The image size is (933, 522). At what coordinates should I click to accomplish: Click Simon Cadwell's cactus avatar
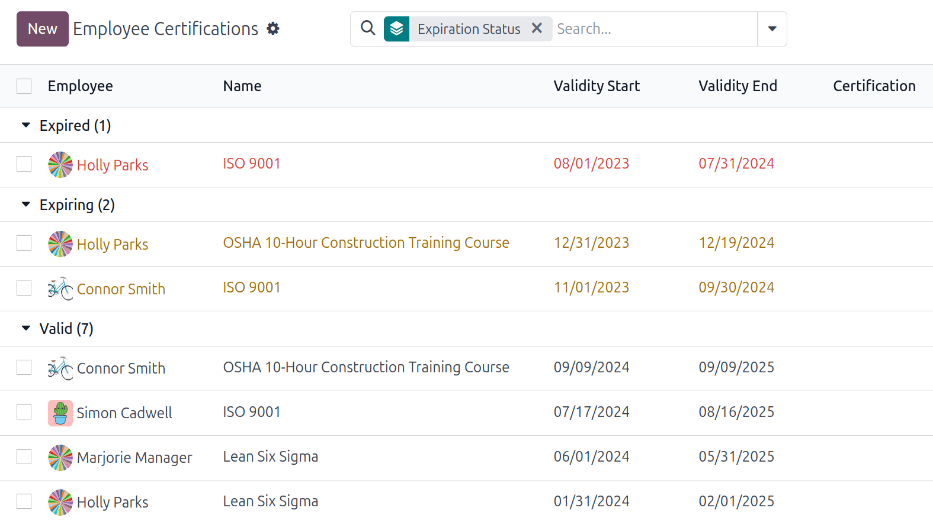pyautogui.click(x=60, y=413)
